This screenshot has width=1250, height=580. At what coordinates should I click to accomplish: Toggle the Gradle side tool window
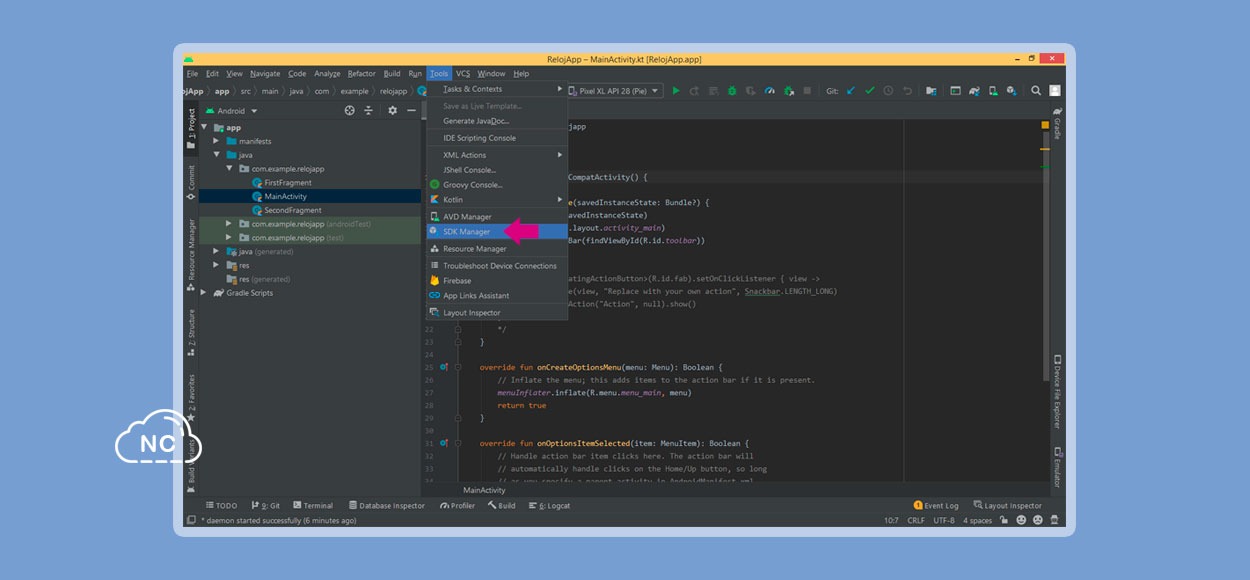pyautogui.click(x=1057, y=122)
